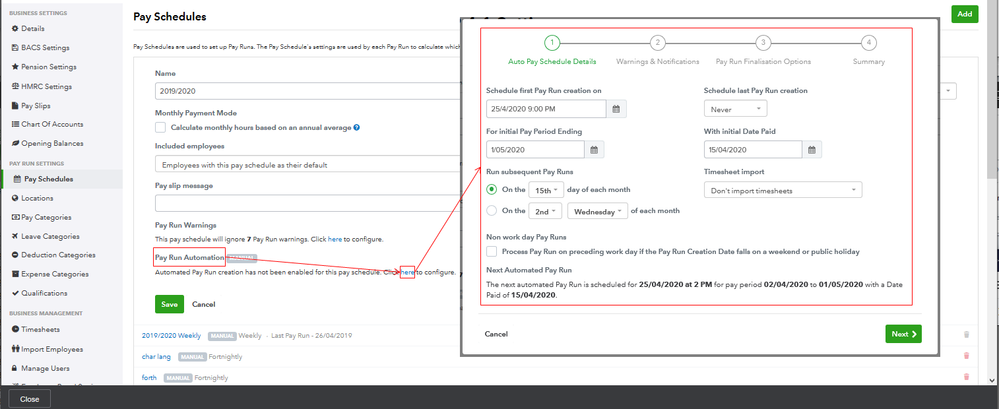Click the Qualifications checkmark icon
The width and height of the screenshot is (999, 409).
pos(15,293)
